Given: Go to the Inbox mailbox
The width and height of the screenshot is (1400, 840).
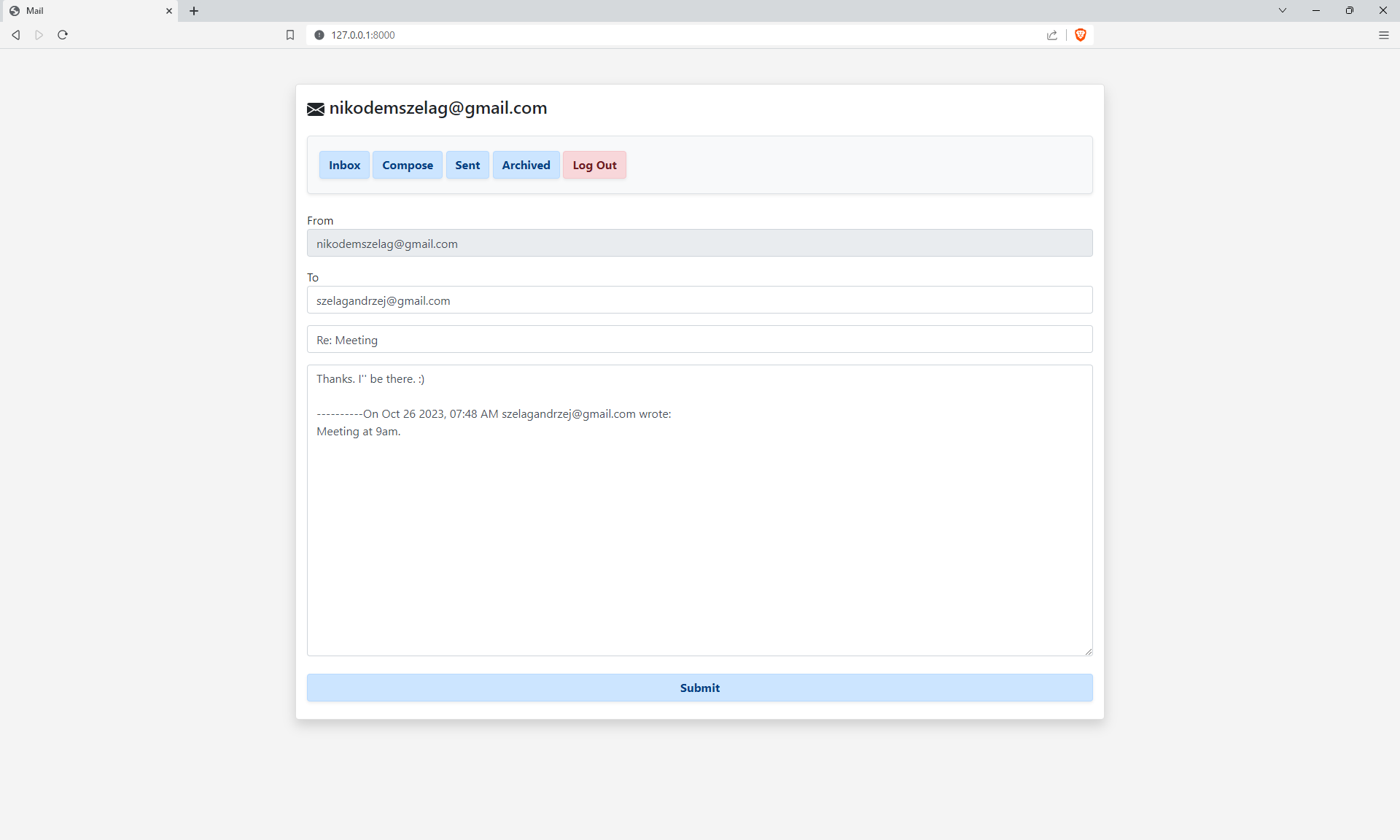Looking at the screenshot, I should pos(344,166).
